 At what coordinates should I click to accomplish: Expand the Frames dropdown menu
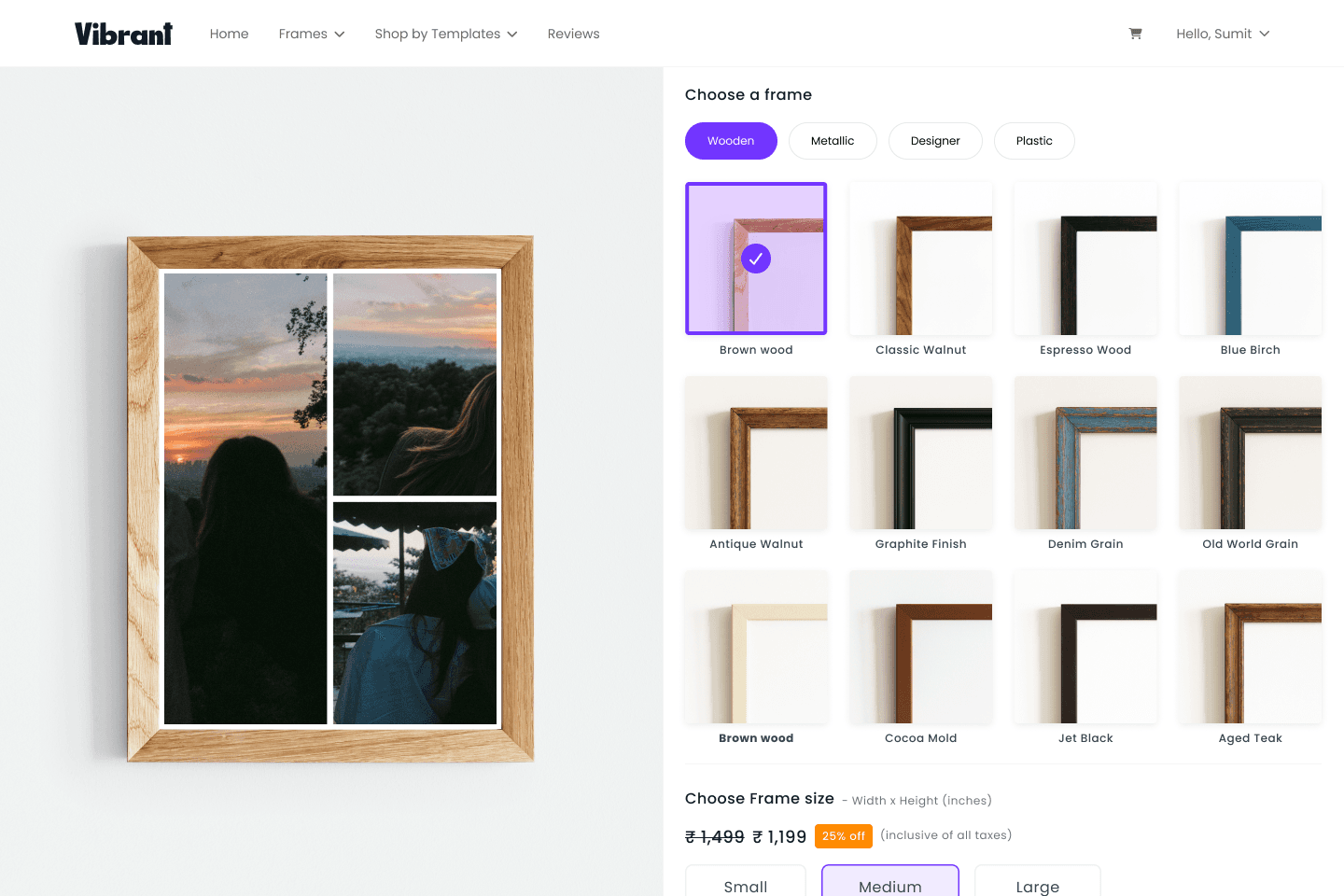point(312,34)
